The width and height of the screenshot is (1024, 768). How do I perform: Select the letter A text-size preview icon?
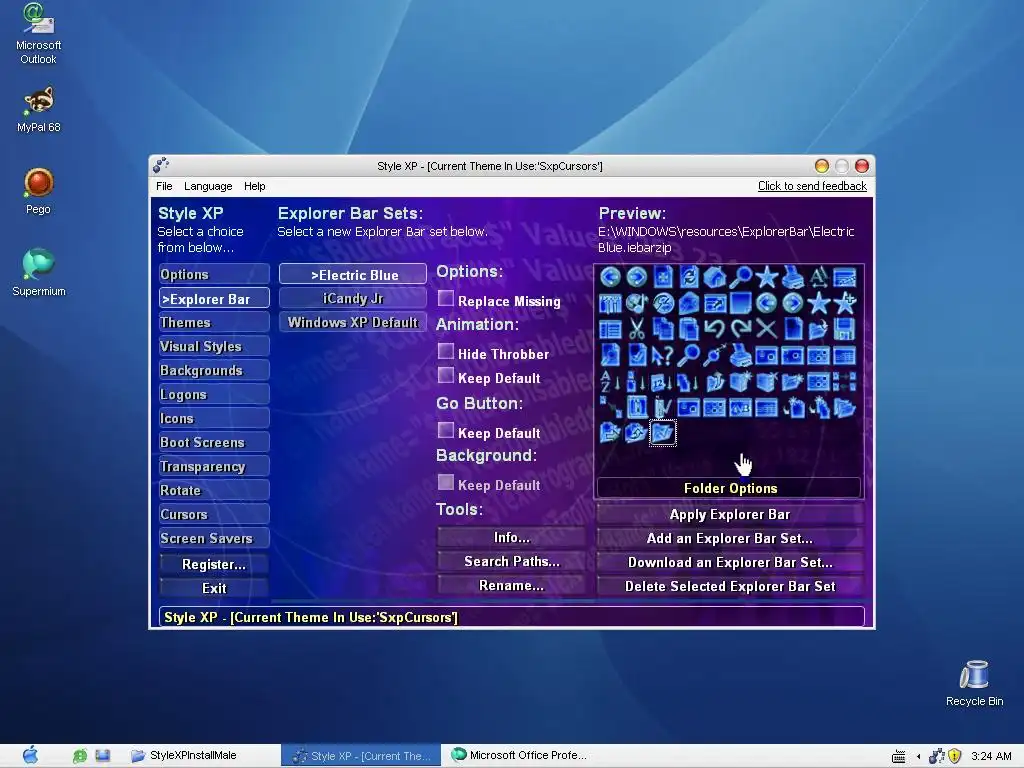(819, 278)
